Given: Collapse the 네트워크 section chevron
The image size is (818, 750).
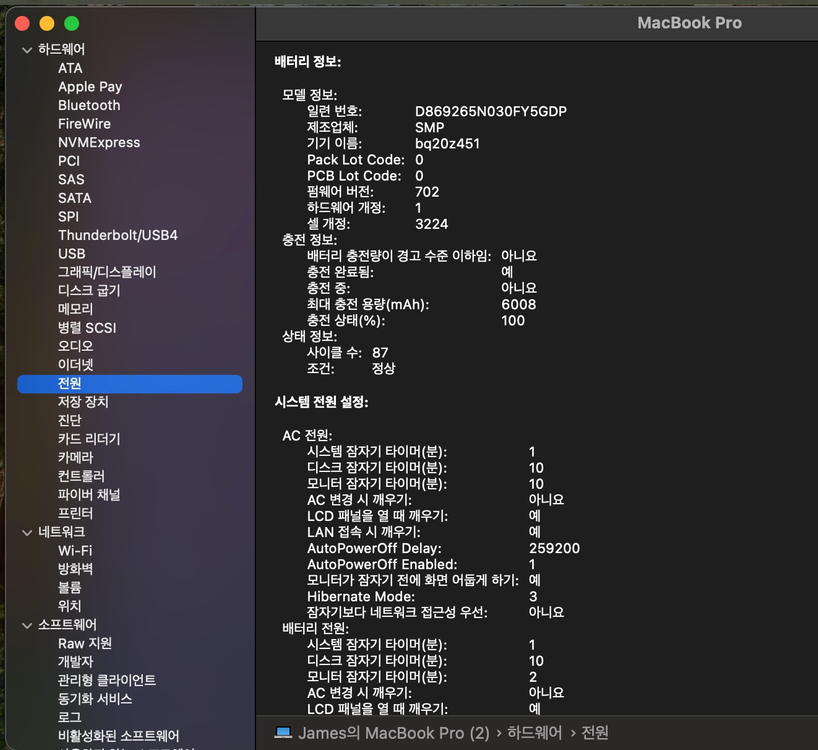Looking at the screenshot, I should (27, 533).
